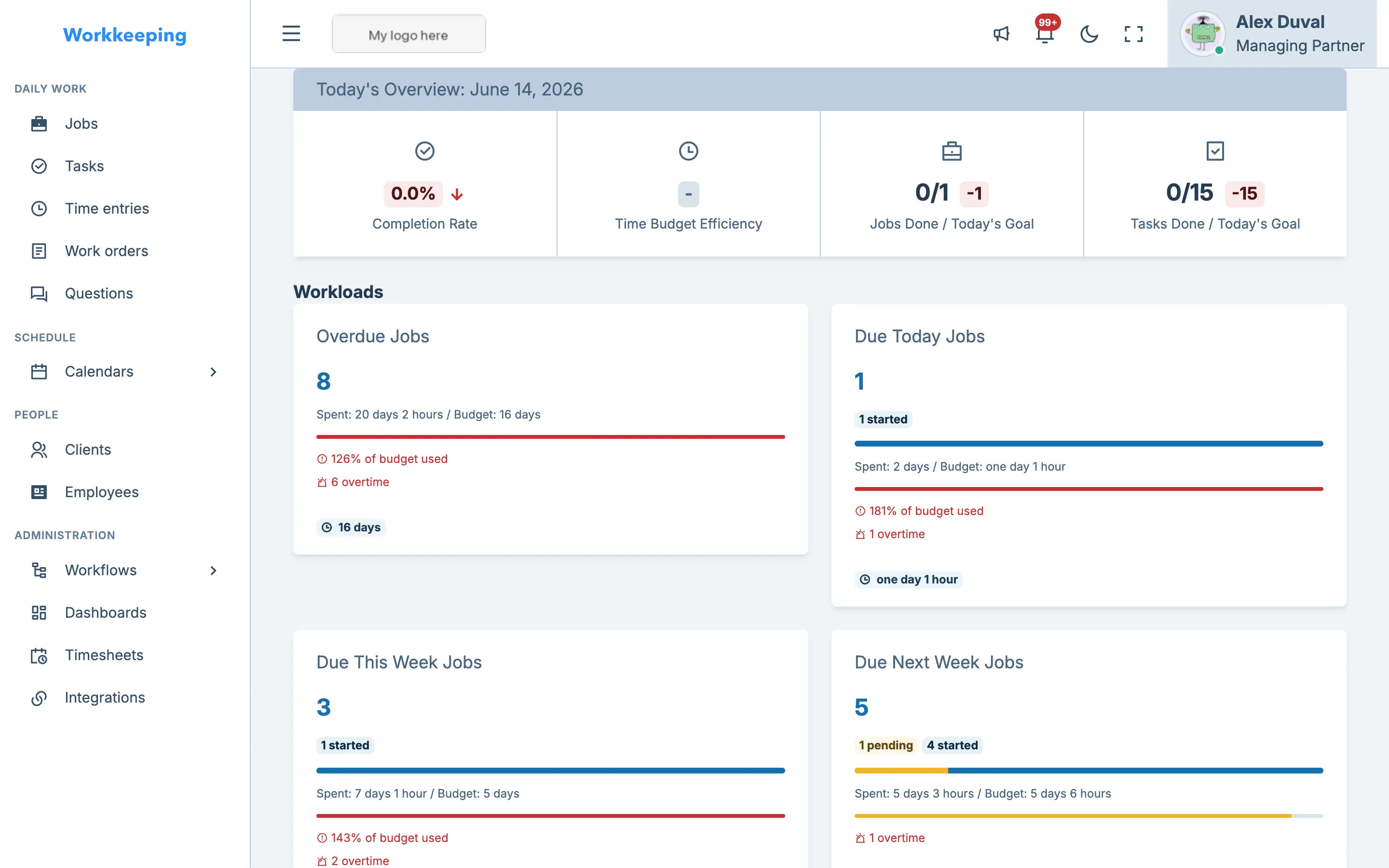Click the Work orders document icon

point(39,251)
